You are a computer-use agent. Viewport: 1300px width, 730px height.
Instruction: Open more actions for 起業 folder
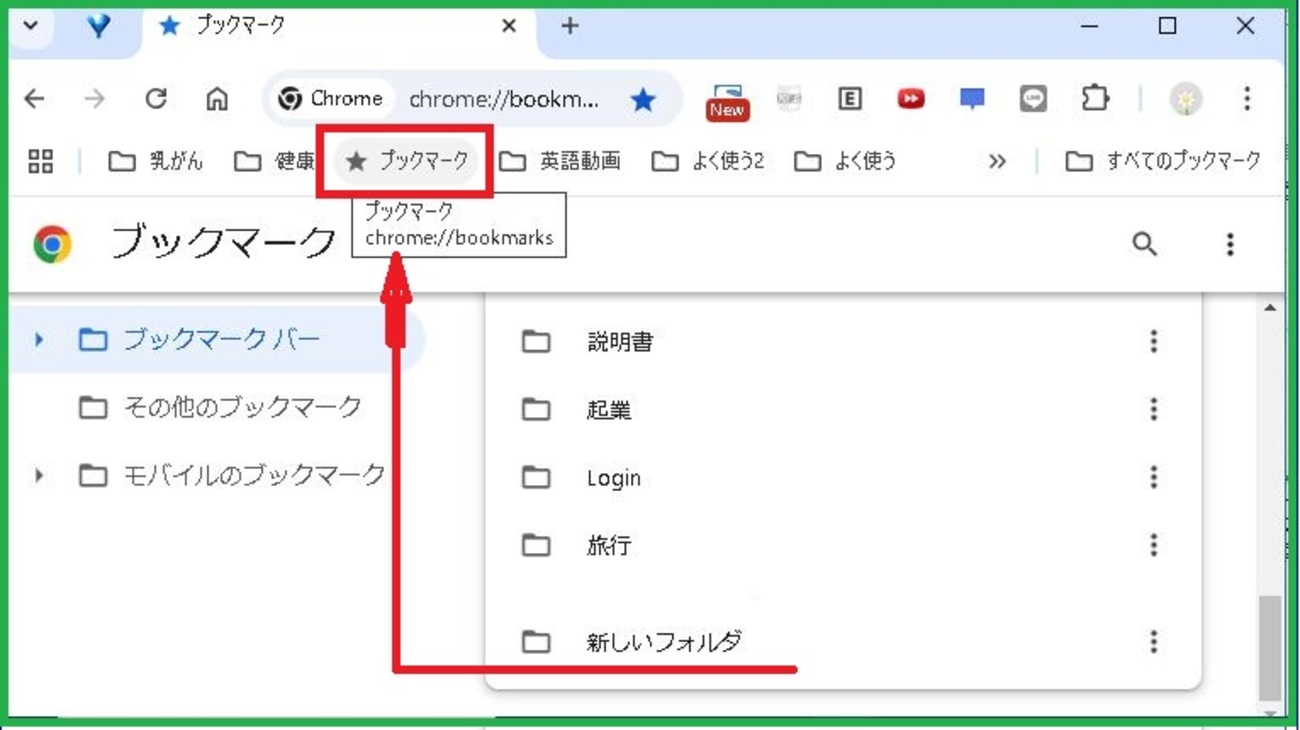pos(1153,409)
